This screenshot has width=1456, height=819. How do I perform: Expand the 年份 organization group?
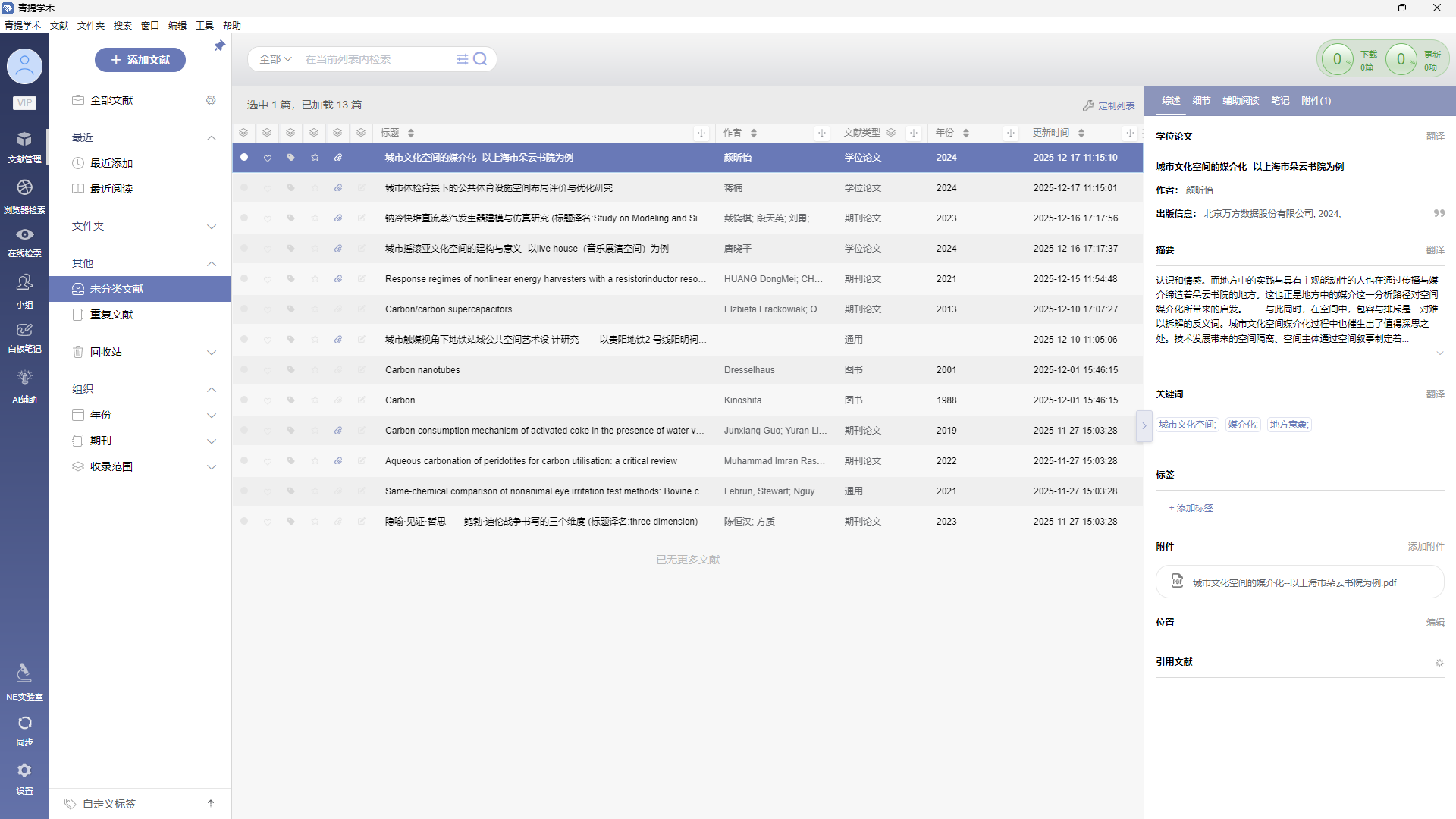[x=212, y=416]
